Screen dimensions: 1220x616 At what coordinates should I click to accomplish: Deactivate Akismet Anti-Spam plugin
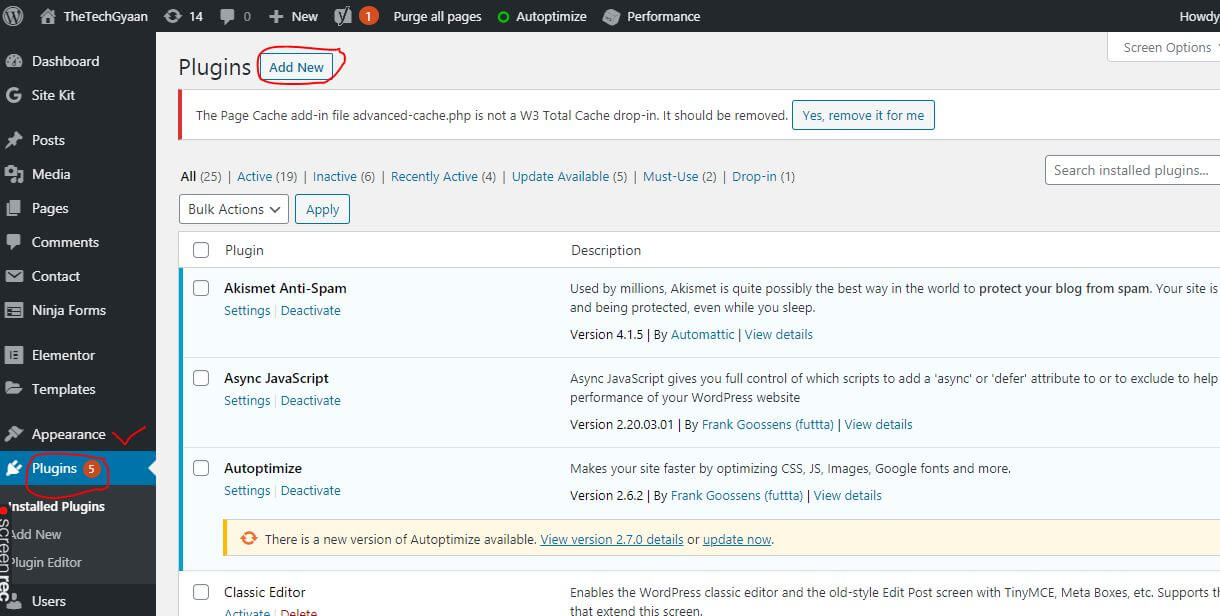[x=310, y=310]
